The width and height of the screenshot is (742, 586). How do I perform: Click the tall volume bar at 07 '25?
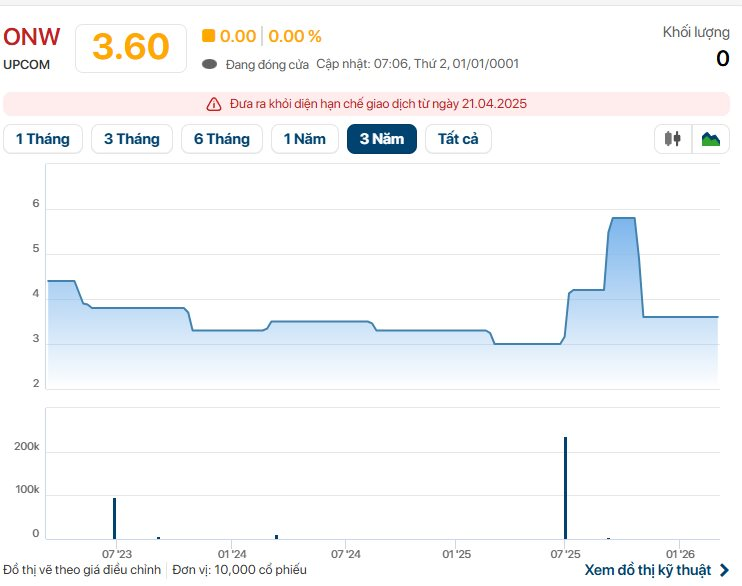[565, 488]
